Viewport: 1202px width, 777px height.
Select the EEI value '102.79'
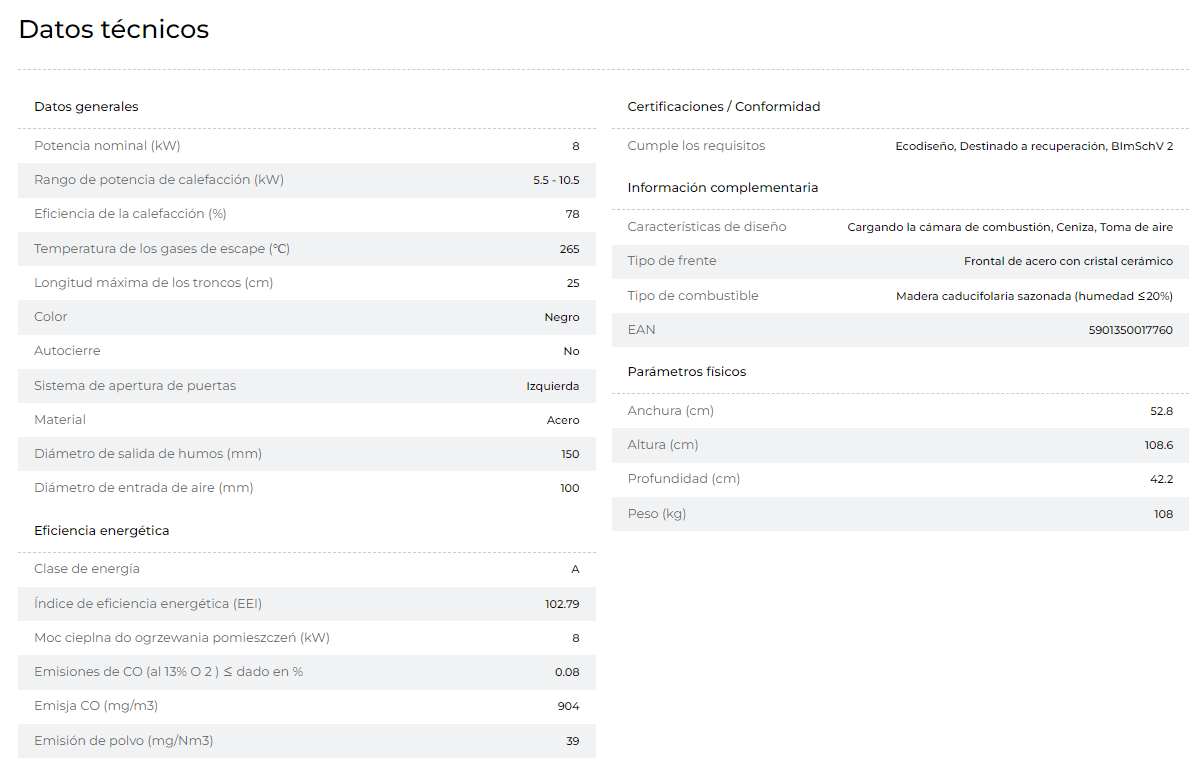click(562, 604)
